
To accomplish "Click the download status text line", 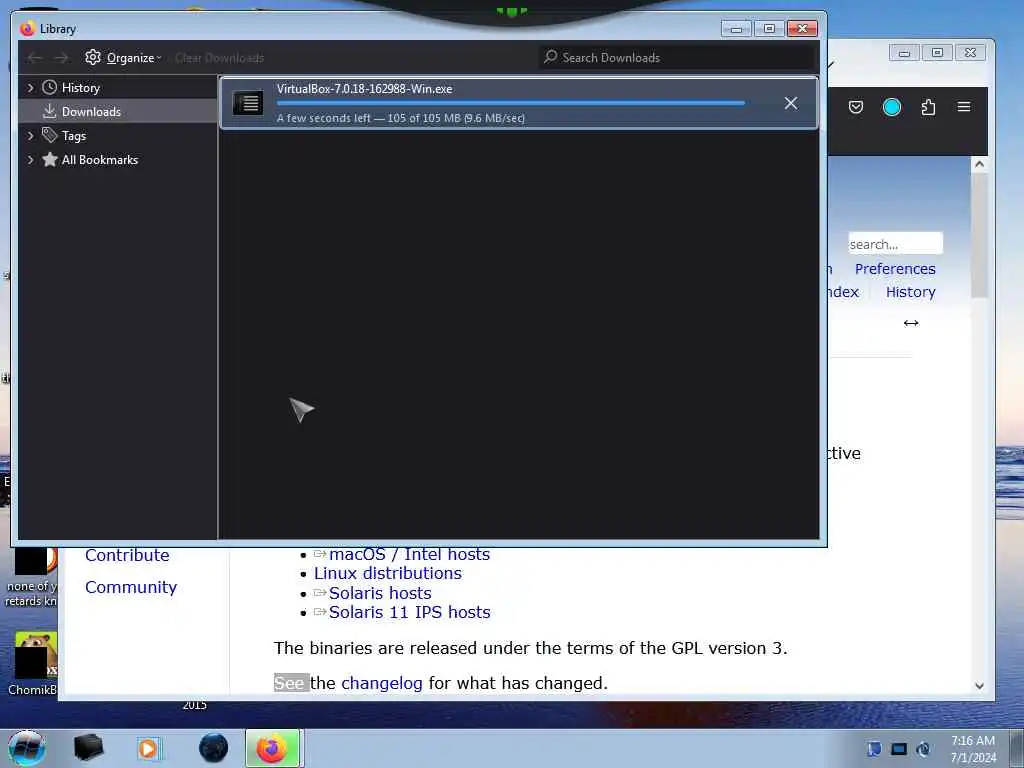I will coord(401,118).
